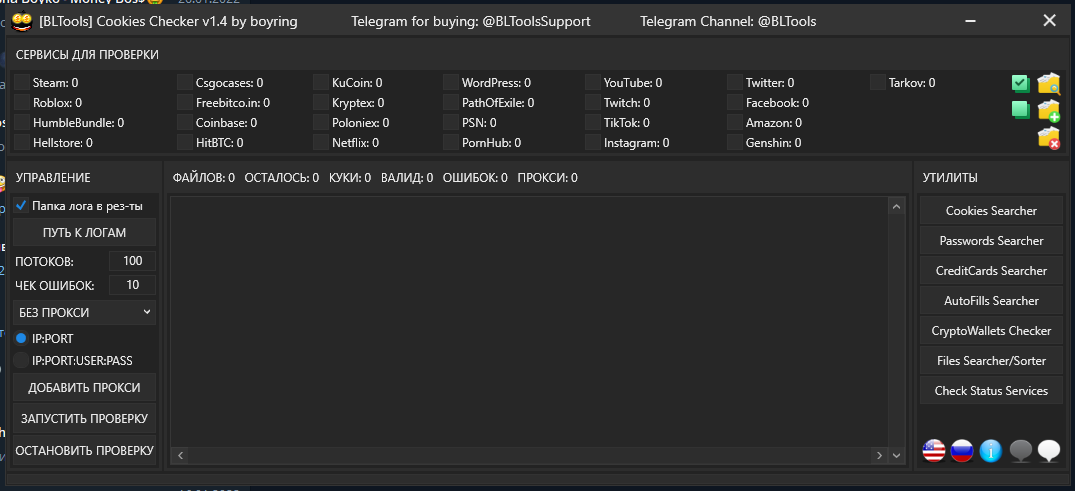The width and height of the screenshot is (1075, 491).
Task: Tick the Coinbase checkbox
Action: [184, 123]
